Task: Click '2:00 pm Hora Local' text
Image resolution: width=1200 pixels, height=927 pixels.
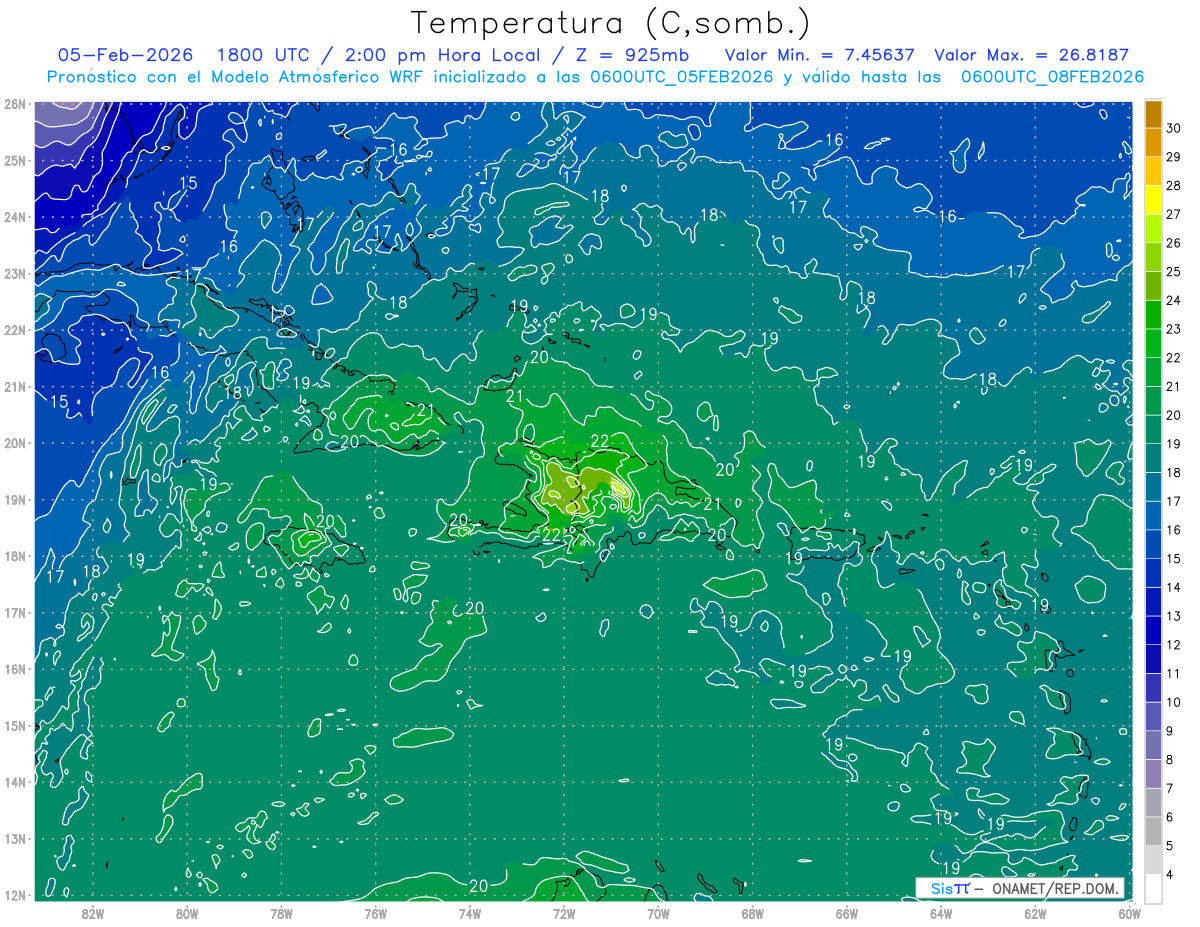Action: tap(441, 55)
